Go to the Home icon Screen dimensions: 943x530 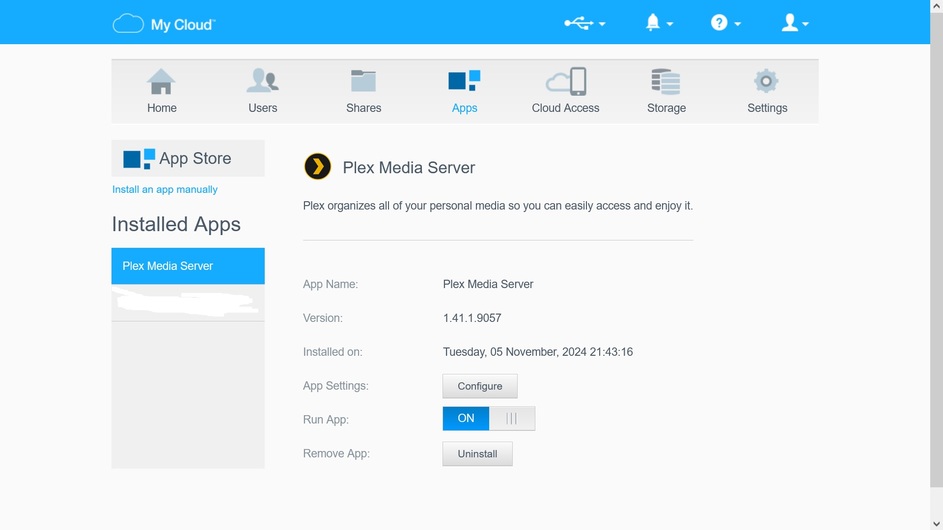[x=161, y=81]
